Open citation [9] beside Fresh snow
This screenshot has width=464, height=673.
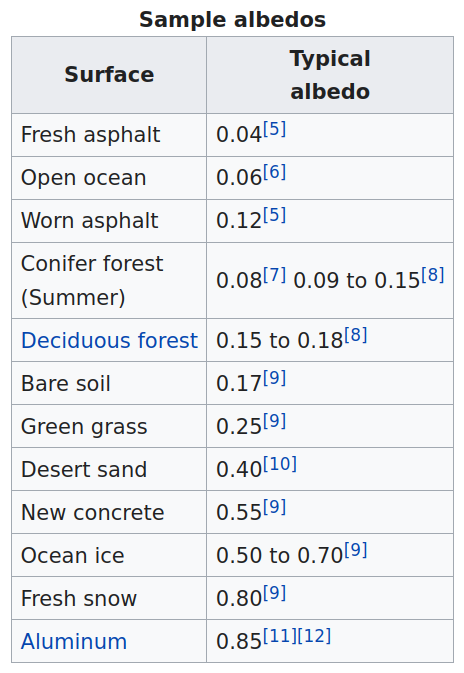click(274, 593)
